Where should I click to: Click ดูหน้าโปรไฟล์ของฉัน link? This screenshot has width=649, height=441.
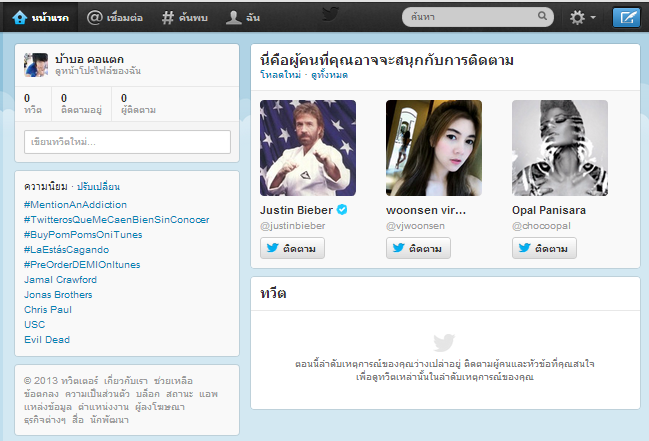point(98,71)
